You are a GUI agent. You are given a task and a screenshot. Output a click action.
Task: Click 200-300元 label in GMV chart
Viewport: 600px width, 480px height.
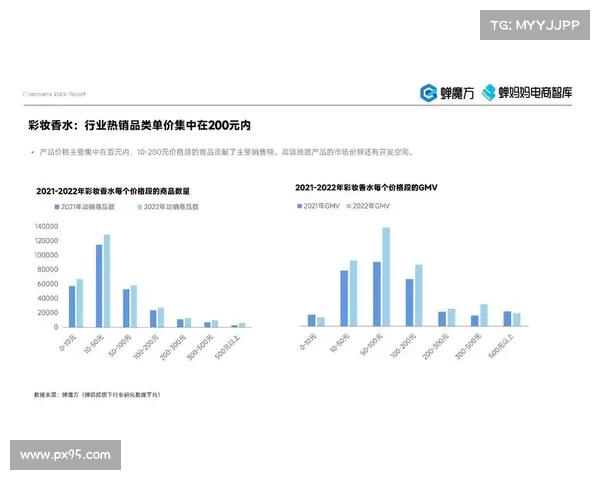coord(436,346)
